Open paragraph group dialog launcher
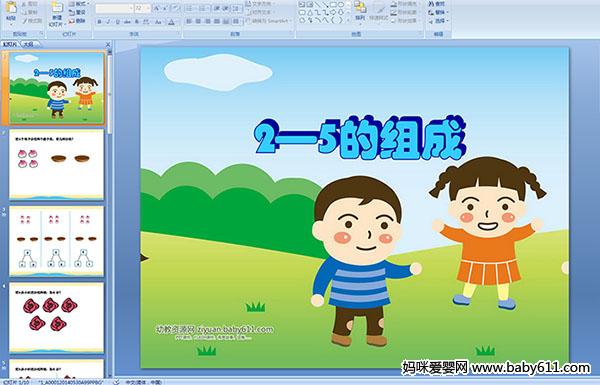Viewport: 600px width, 385px height. [x=292, y=34]
